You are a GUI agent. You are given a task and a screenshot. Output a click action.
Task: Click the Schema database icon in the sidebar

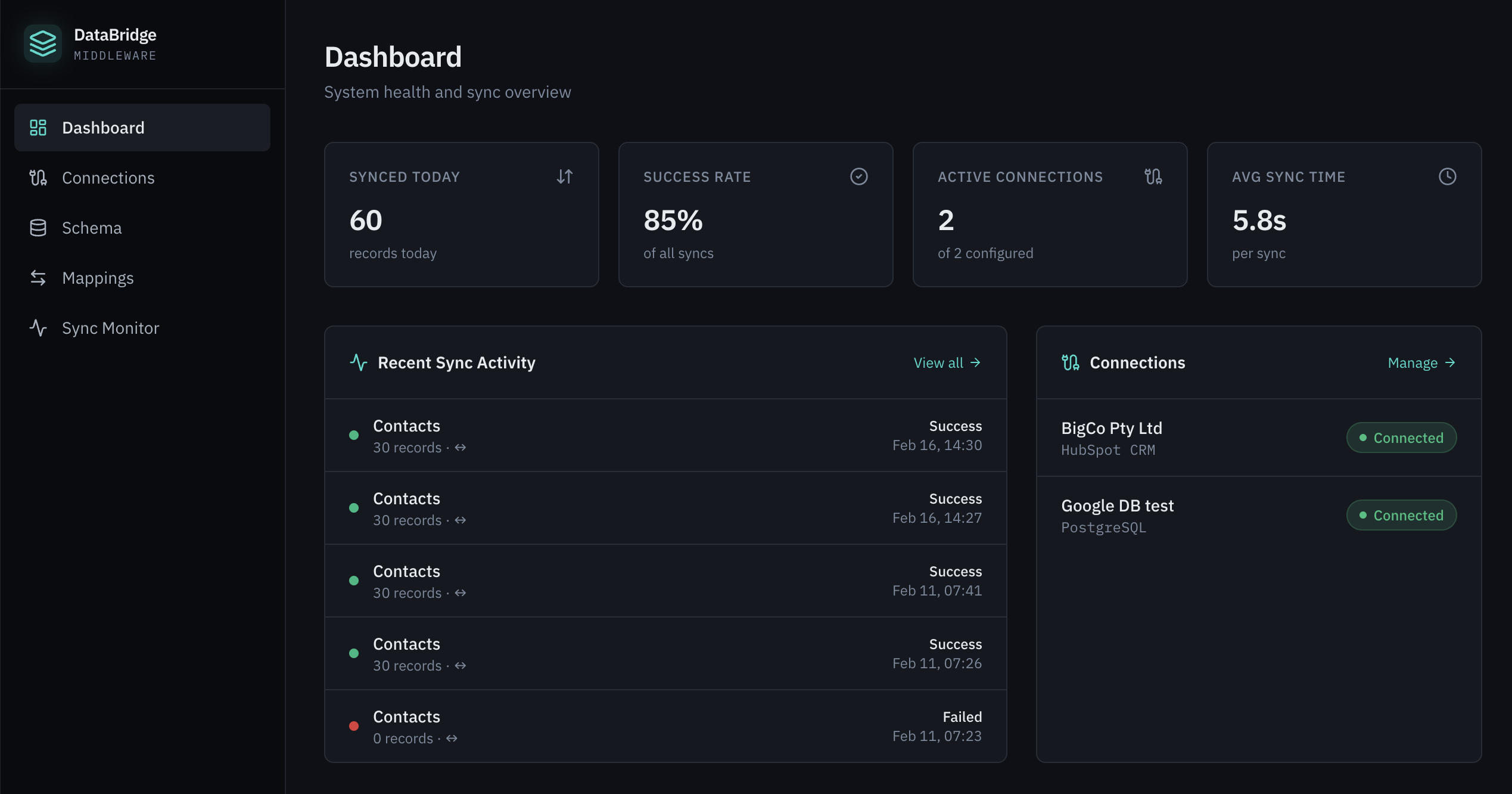[x=38, y=227]
